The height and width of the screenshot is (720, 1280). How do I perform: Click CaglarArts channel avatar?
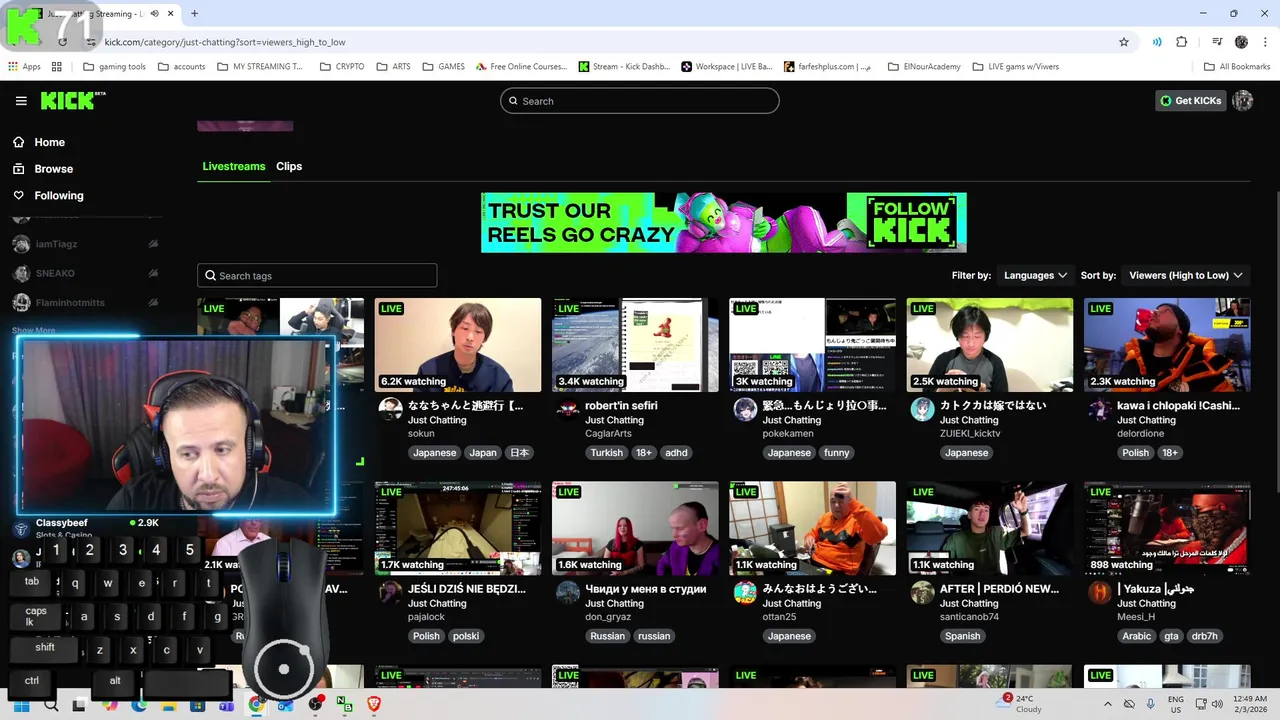(568, 409)
